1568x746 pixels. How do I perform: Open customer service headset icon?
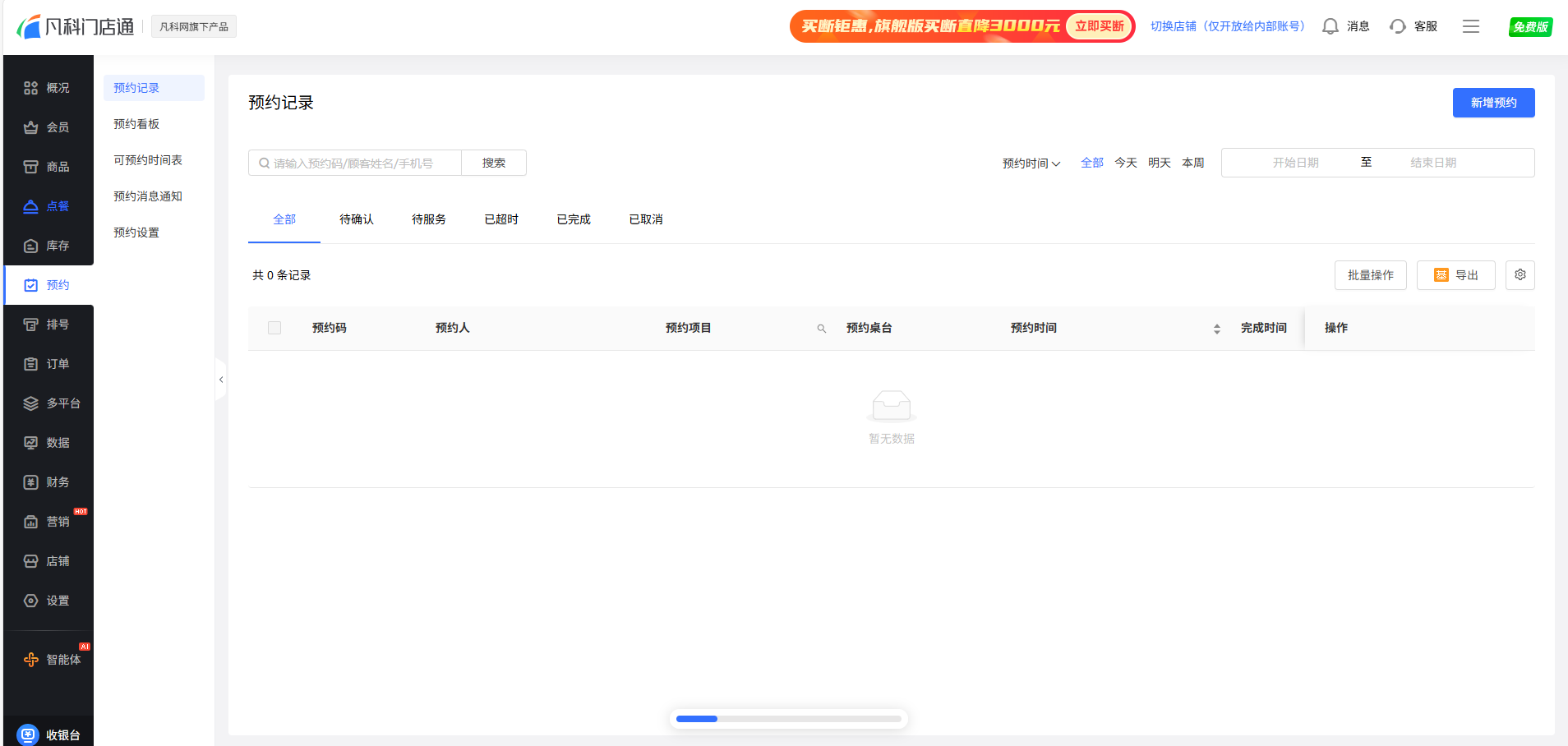[x=1397, y=26]
